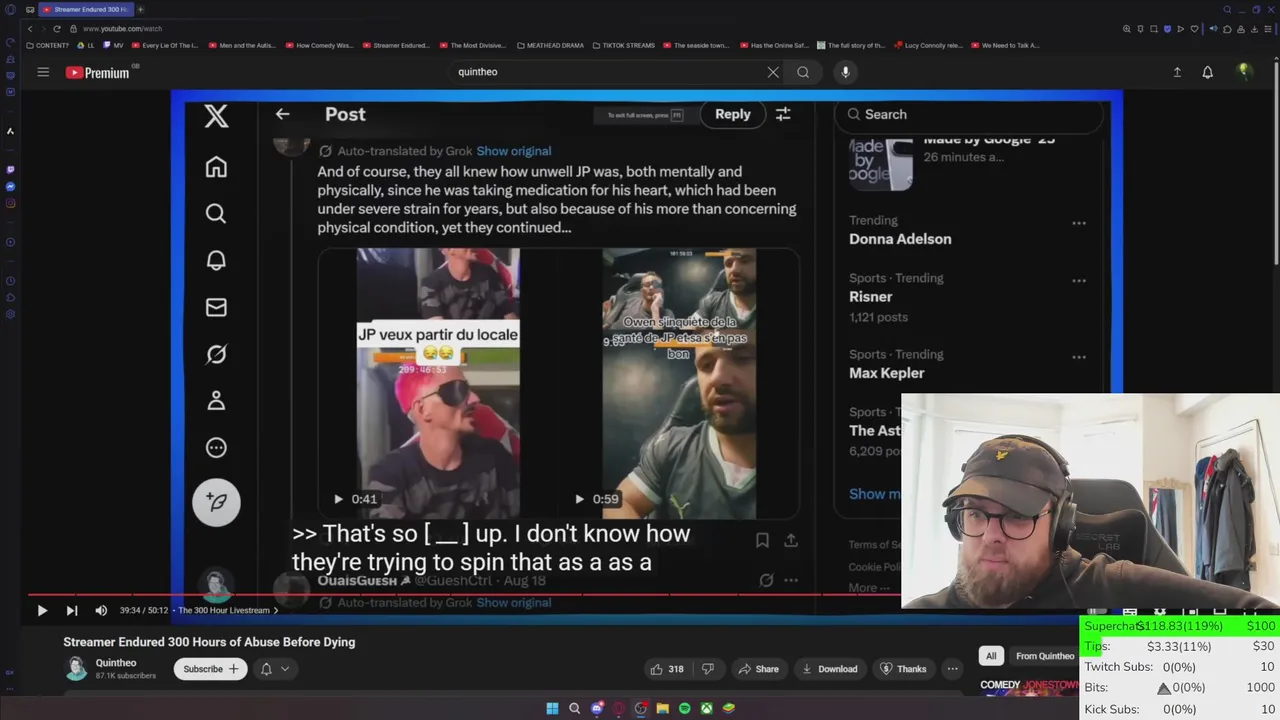Viewport: 1280px width, 720px height.
Task: Go back with the browser back arrow
Action: (30, 29)
